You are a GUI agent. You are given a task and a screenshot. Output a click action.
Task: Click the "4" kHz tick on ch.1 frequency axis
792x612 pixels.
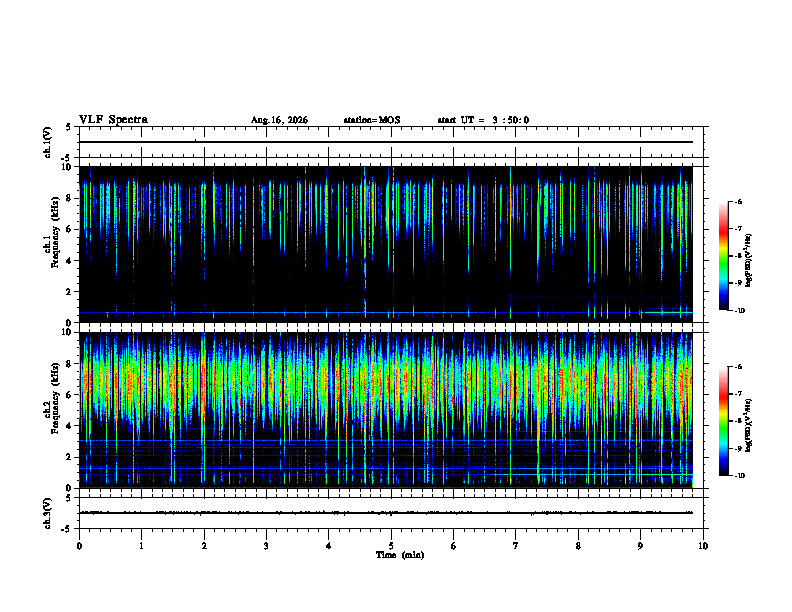[69, 261]
